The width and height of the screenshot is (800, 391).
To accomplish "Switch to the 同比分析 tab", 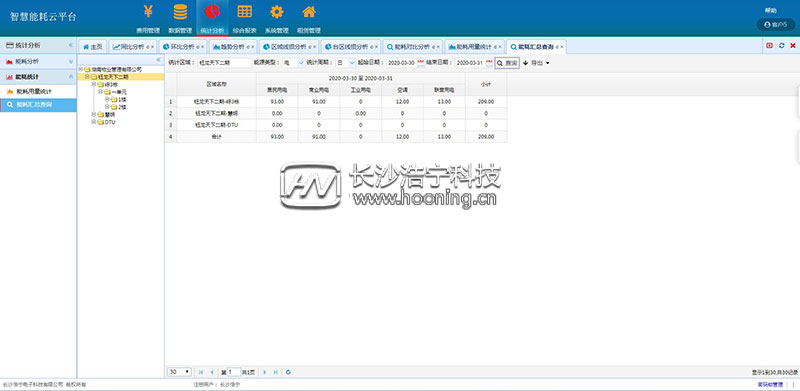I will coord(132,46).
